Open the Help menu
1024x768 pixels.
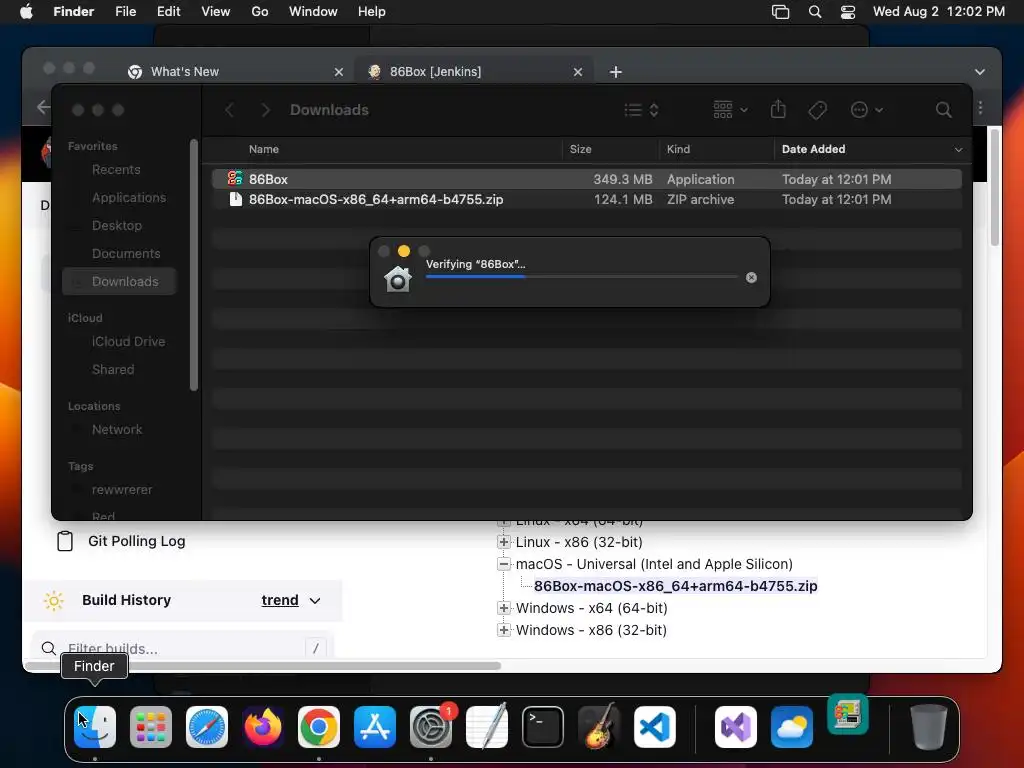(372, 12)
